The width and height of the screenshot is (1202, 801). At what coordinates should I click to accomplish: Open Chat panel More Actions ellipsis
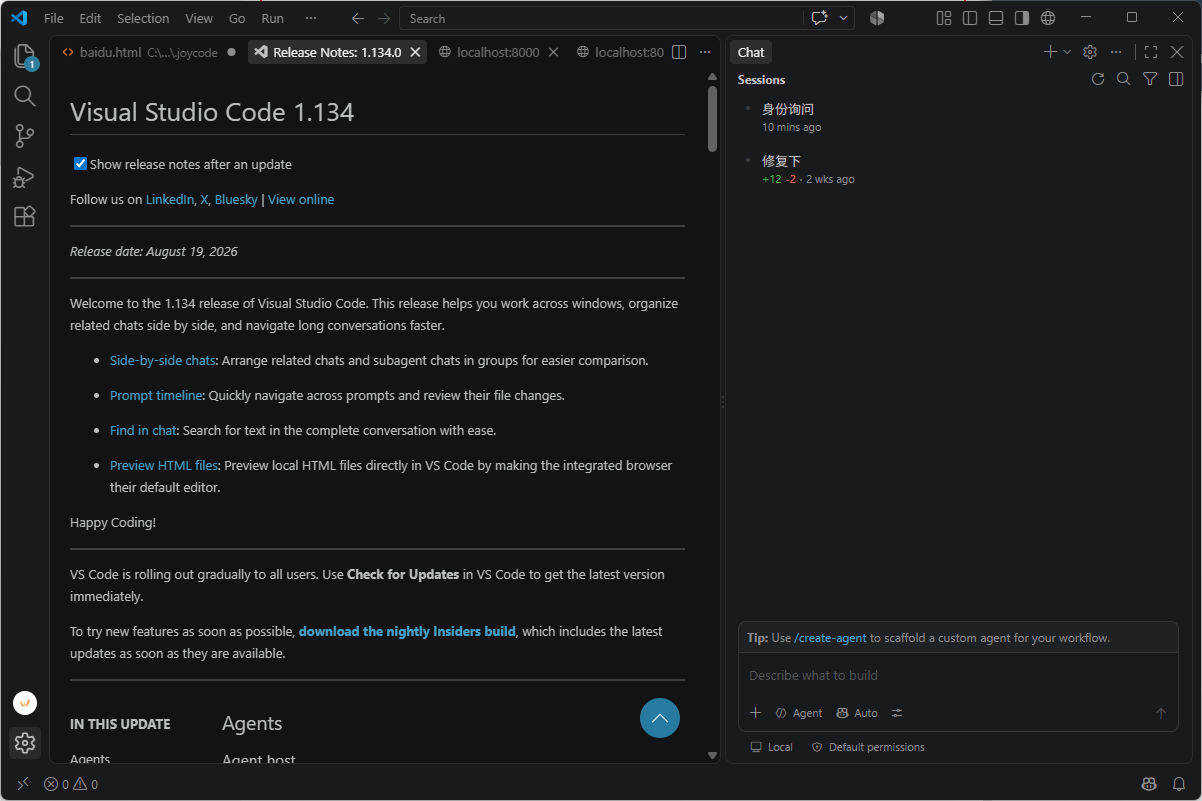coord(1116,52)
